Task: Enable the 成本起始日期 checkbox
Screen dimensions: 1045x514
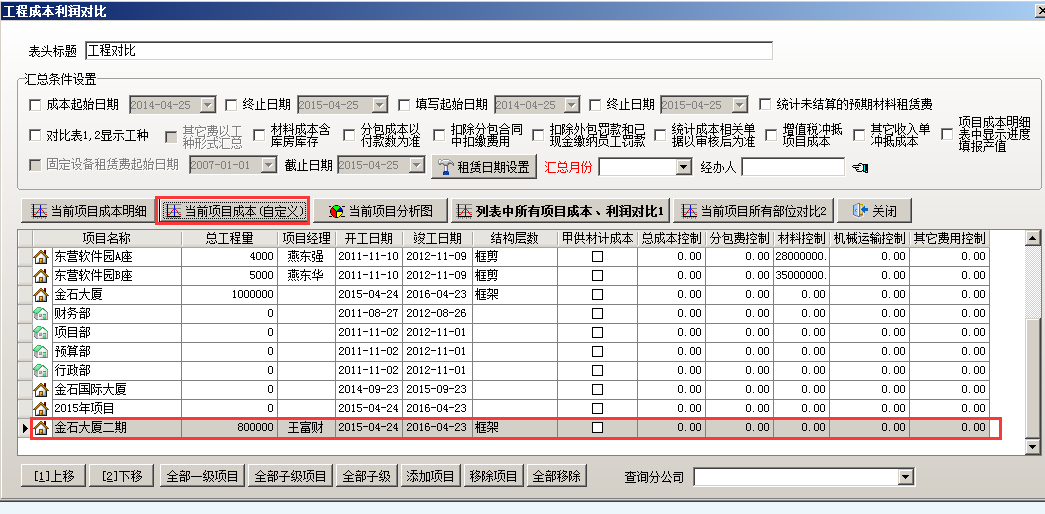Action: [x=36, y=104]
